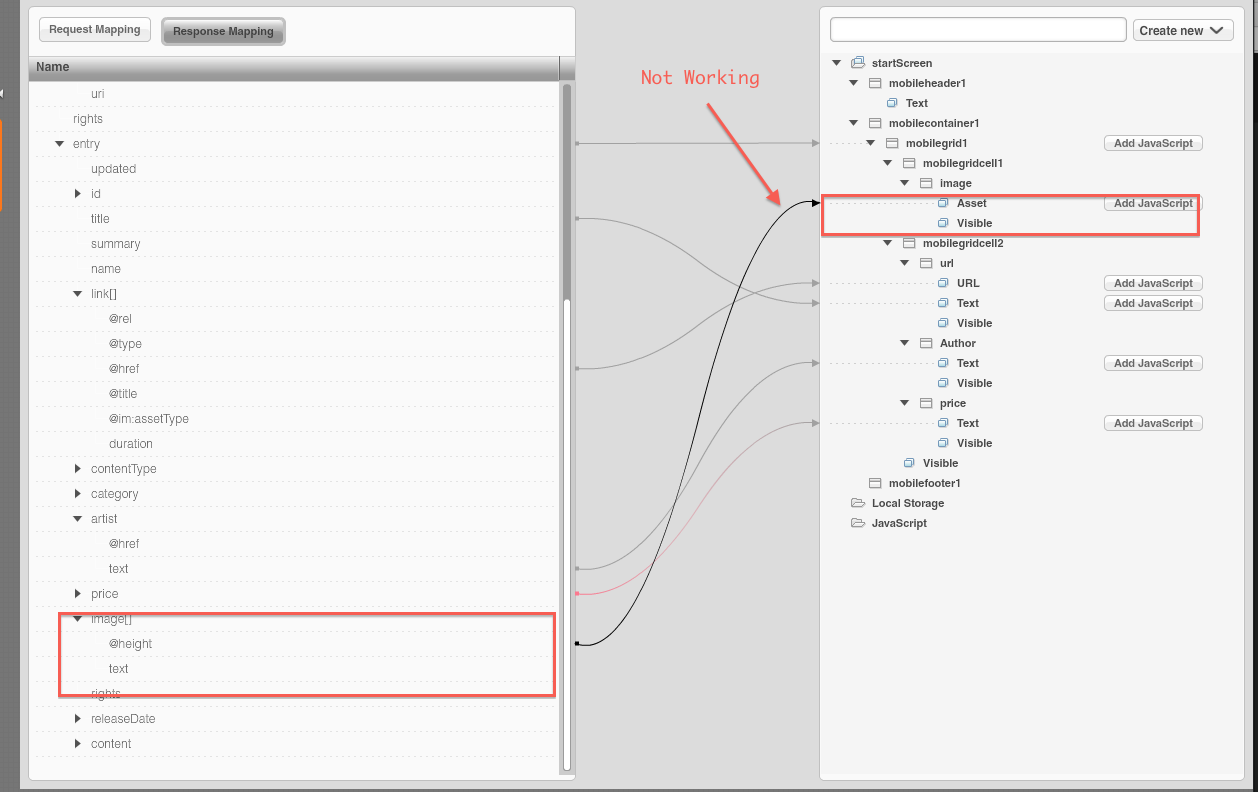Screen dimensions: 1258x792
Task: Click the URL property icon
Action: coord(942,283)
